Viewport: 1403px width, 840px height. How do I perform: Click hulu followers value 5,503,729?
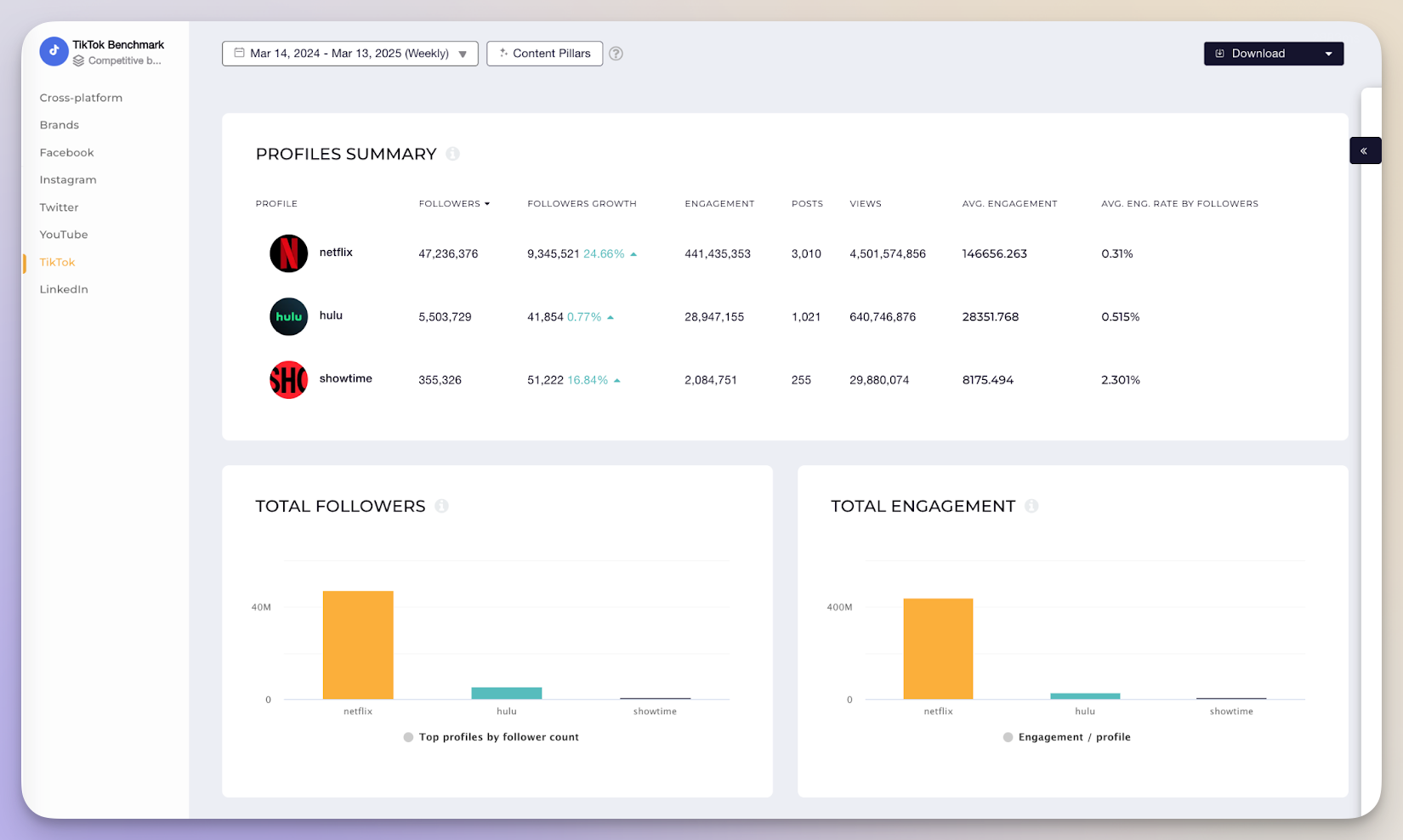coord(445,317)
